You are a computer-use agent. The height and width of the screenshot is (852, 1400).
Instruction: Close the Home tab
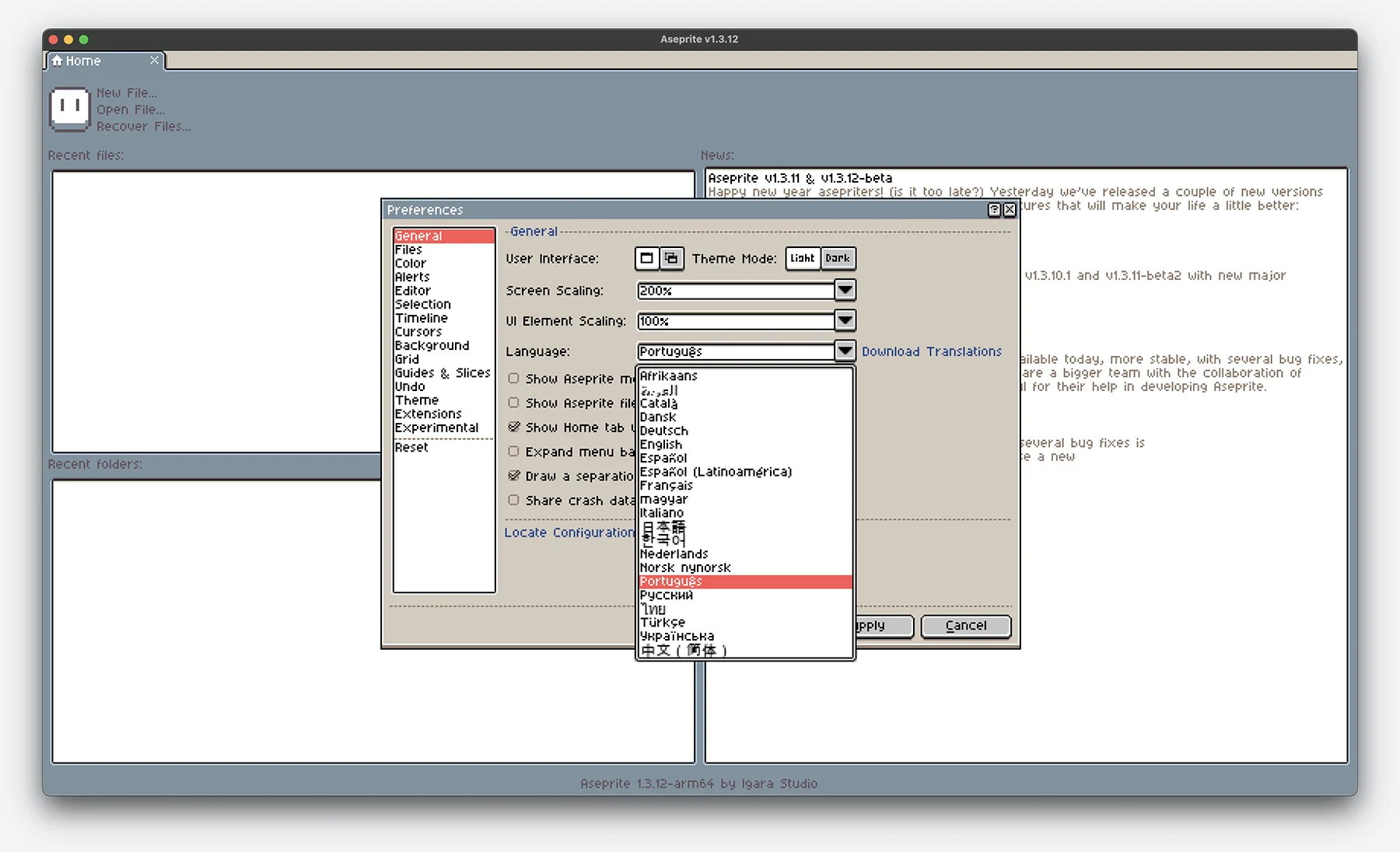coord(154,60)
